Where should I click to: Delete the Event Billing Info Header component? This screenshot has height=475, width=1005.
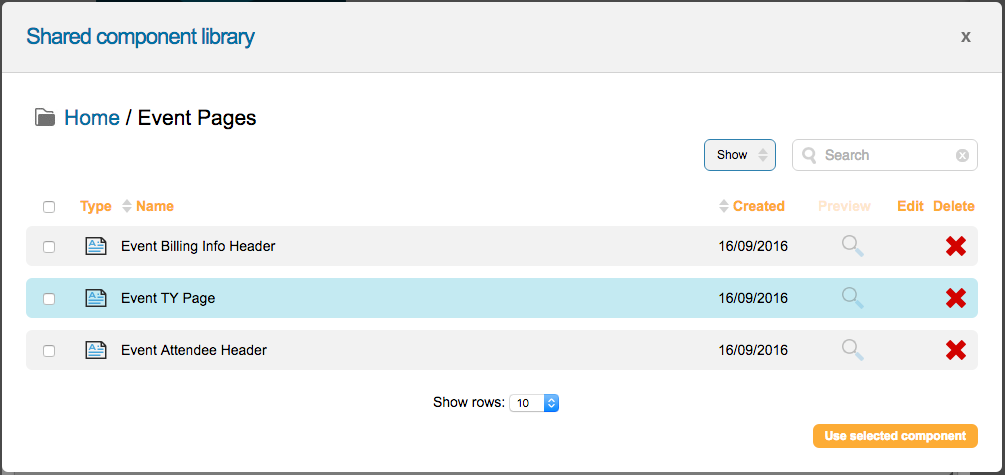[955, 246]
